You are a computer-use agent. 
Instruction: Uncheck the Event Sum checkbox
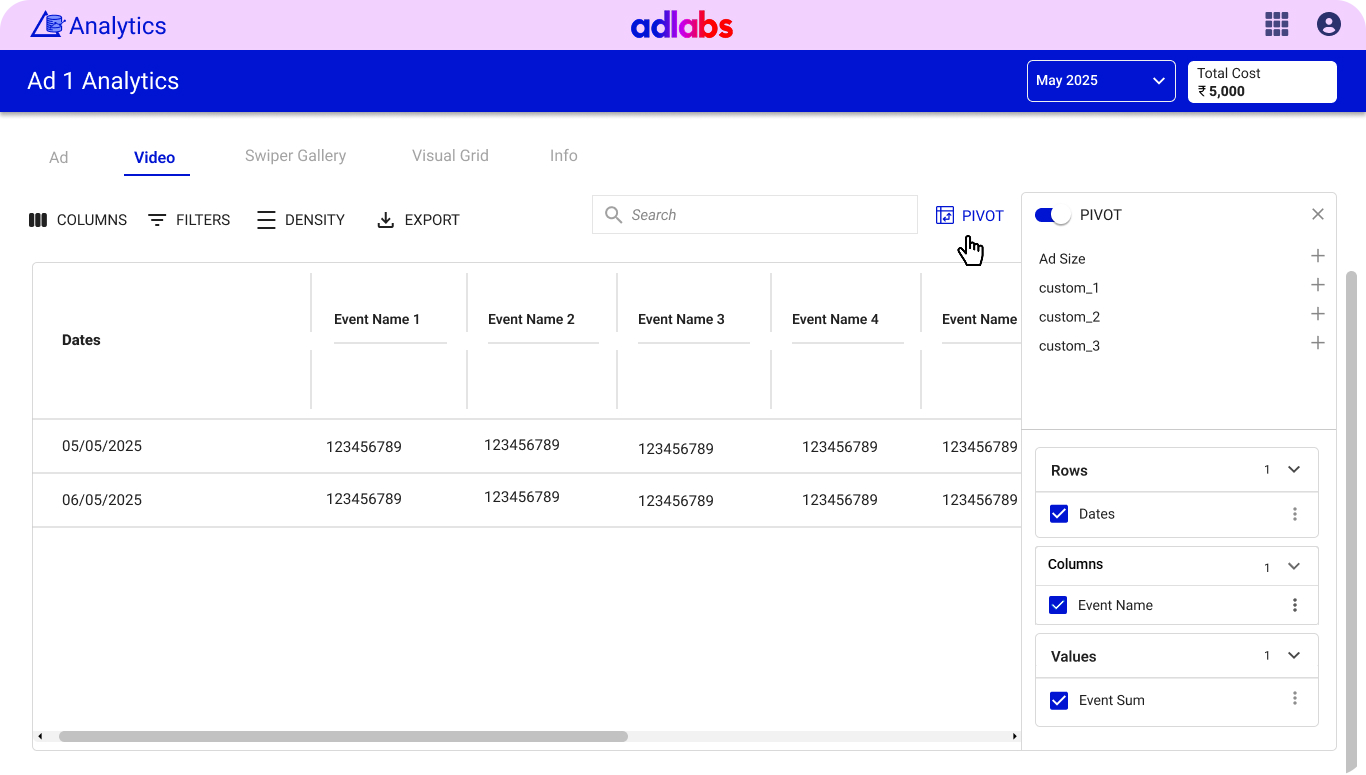[x=1059, y=700]
